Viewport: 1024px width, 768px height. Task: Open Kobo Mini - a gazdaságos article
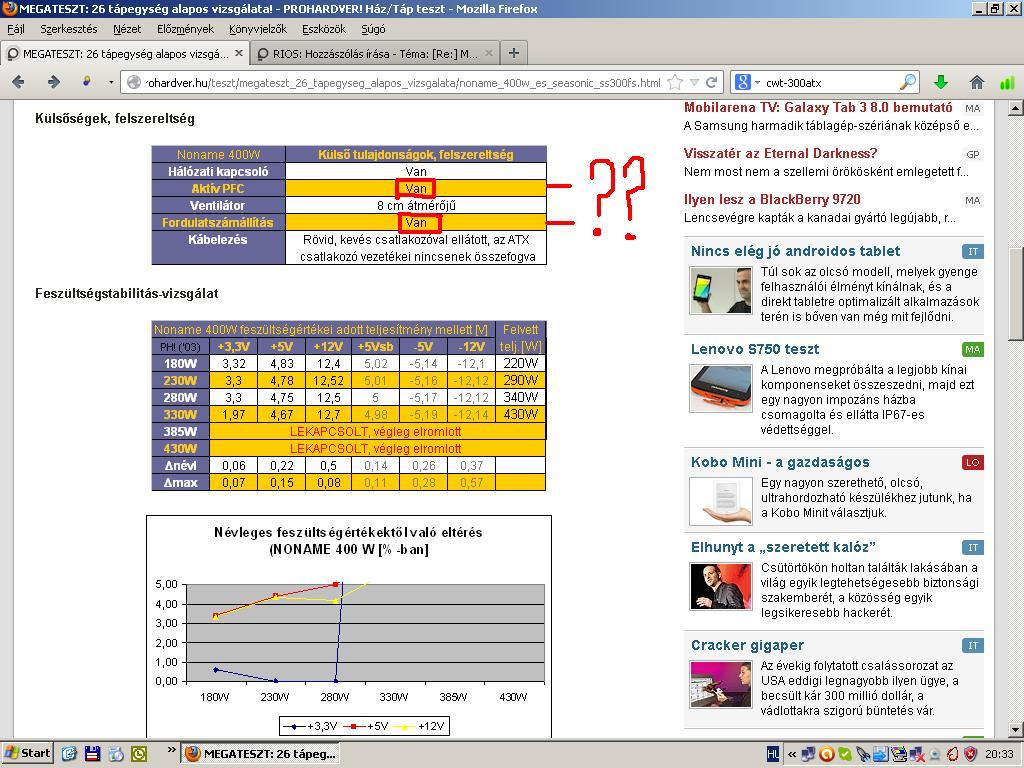pyautogui.click(x=780, y=462)
